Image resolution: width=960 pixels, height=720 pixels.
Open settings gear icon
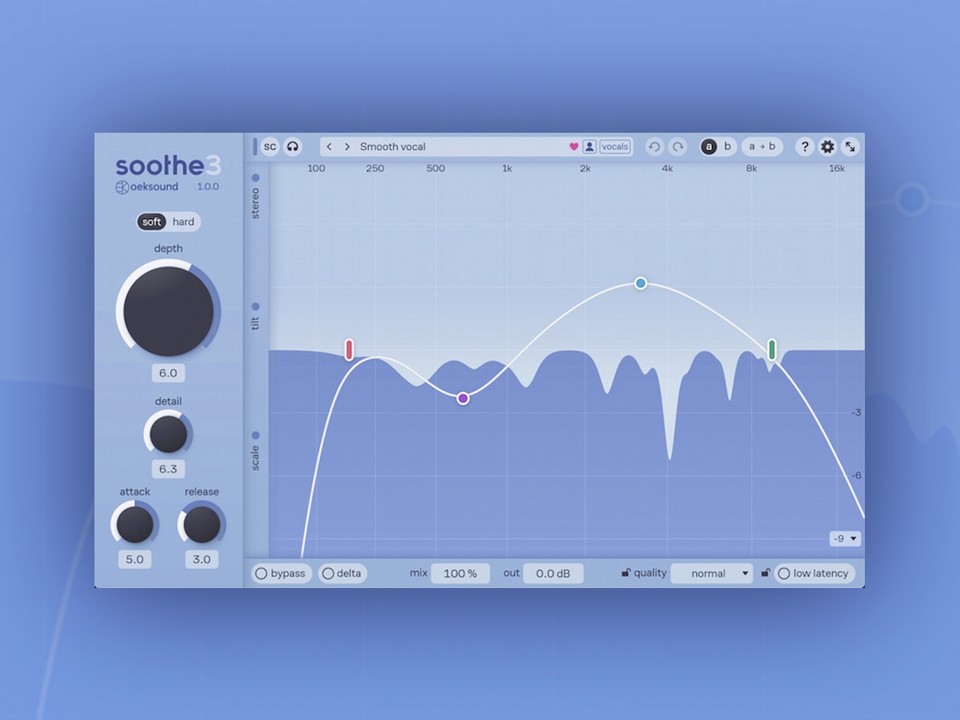[827, 147]
